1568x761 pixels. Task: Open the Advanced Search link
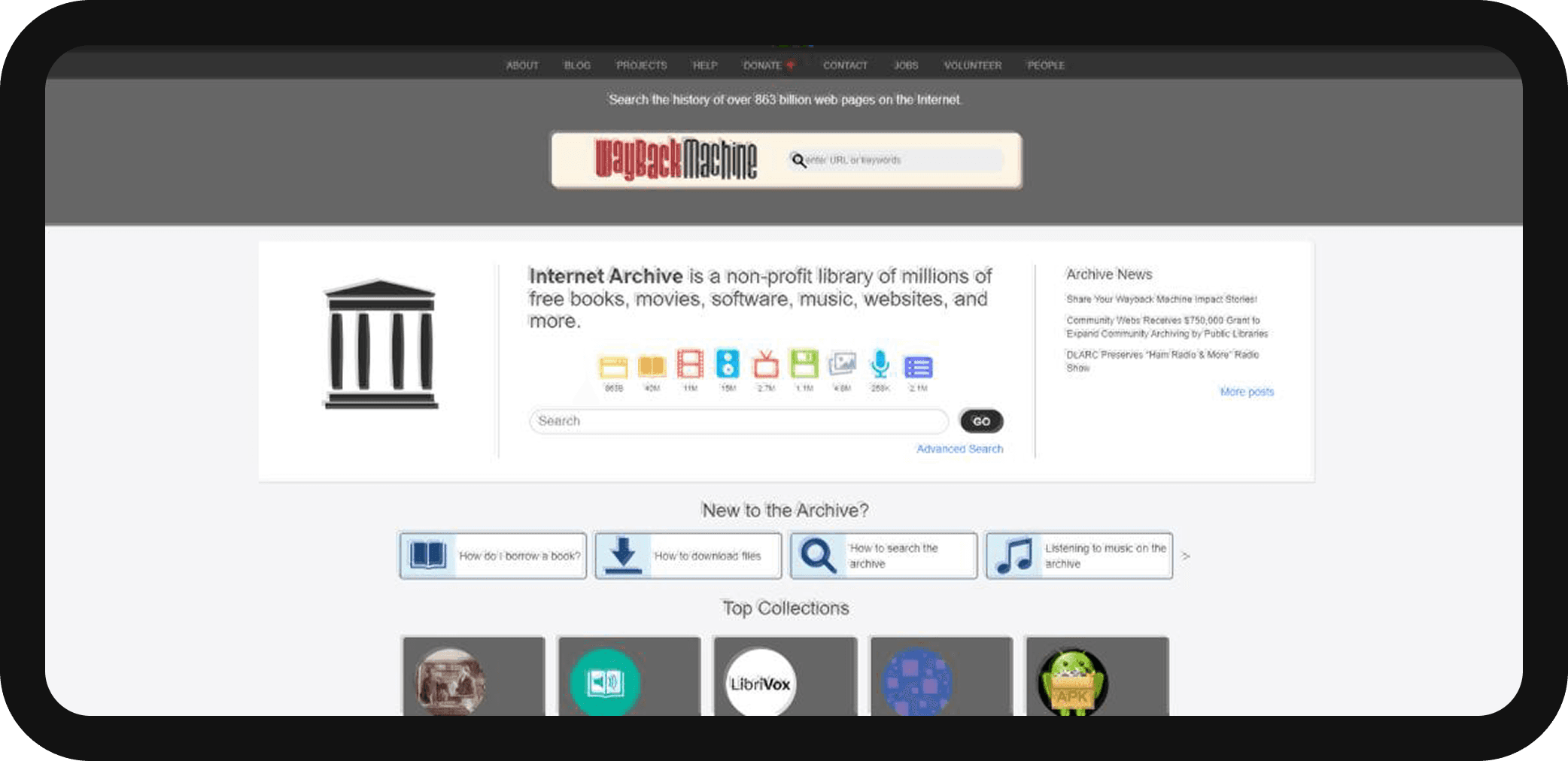tap(959, 449)
